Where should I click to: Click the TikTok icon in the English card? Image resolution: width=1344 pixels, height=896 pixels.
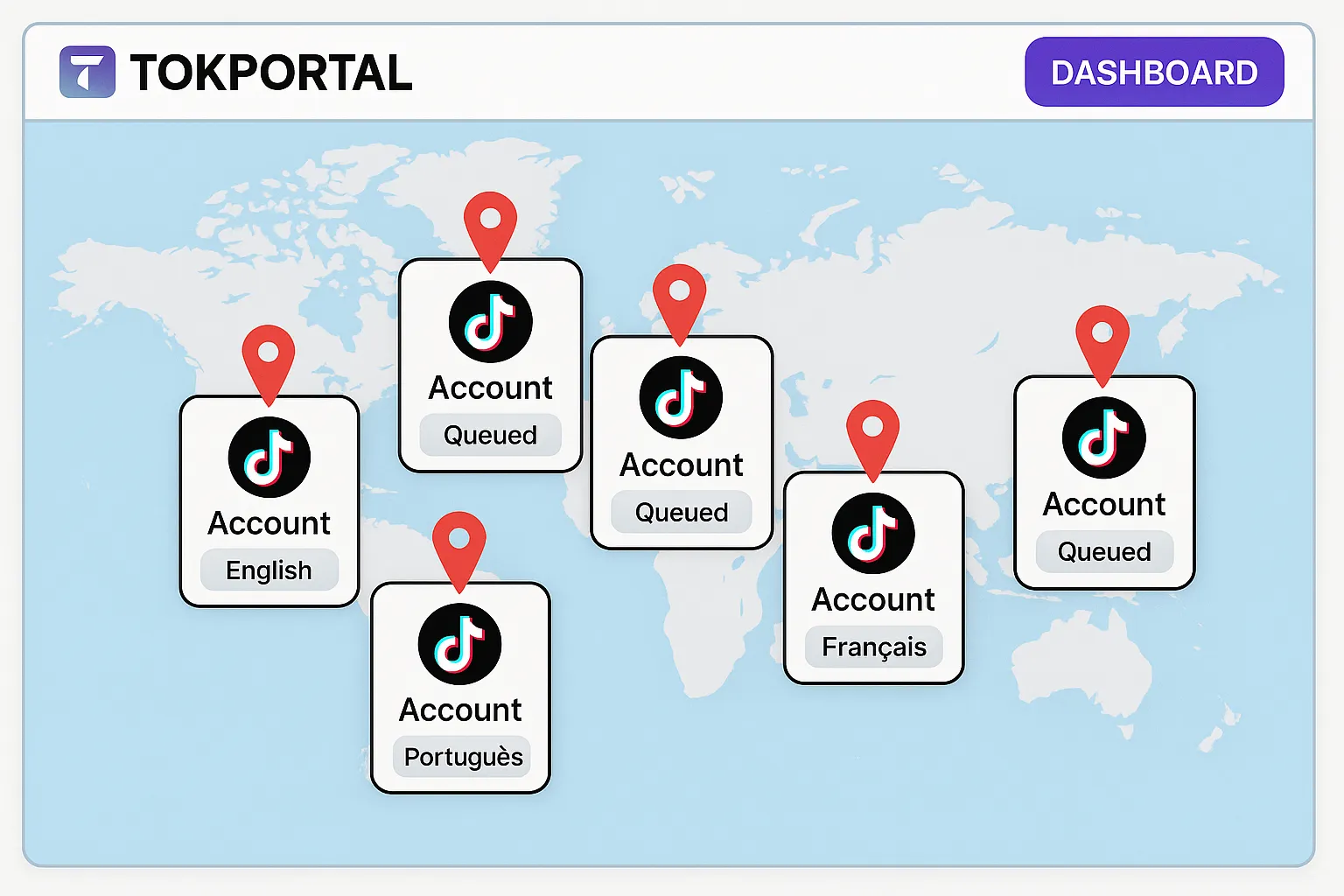tap(269, 457)
